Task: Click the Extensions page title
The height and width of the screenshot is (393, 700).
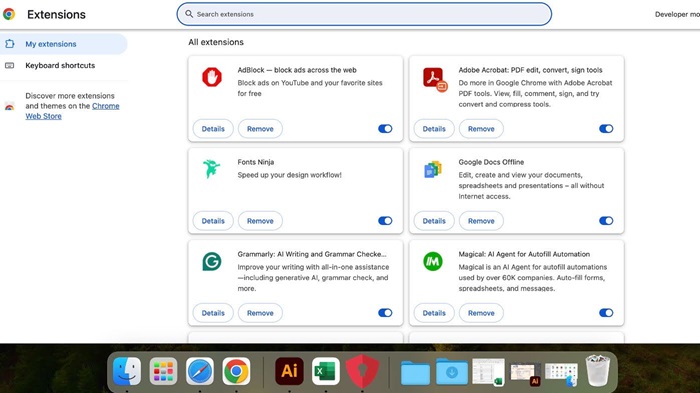Action: pos(56,14)
